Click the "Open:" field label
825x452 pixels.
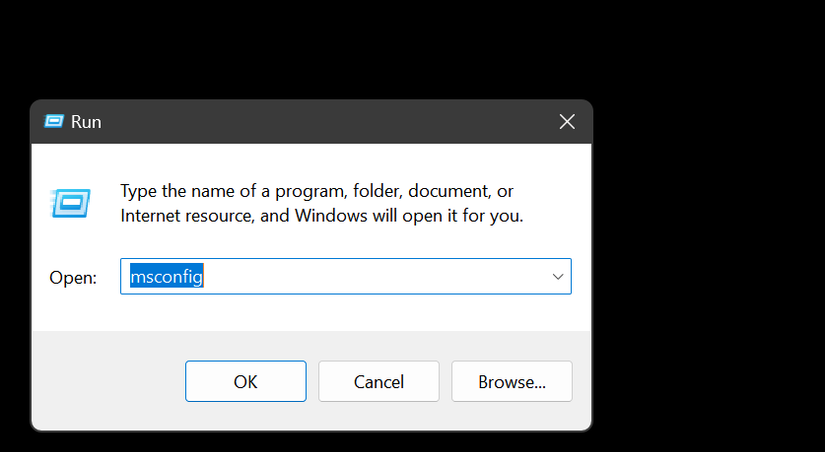click(x=73, y=278)
